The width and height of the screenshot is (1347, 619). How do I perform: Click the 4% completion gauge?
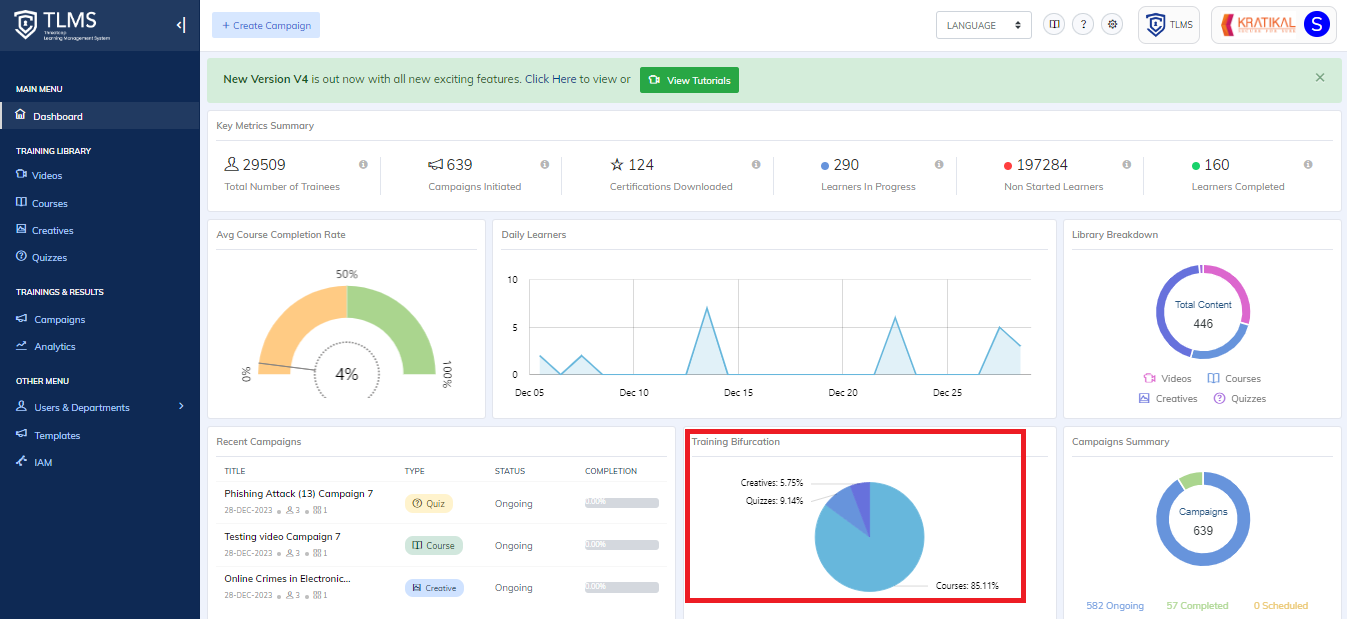[346, 374]
